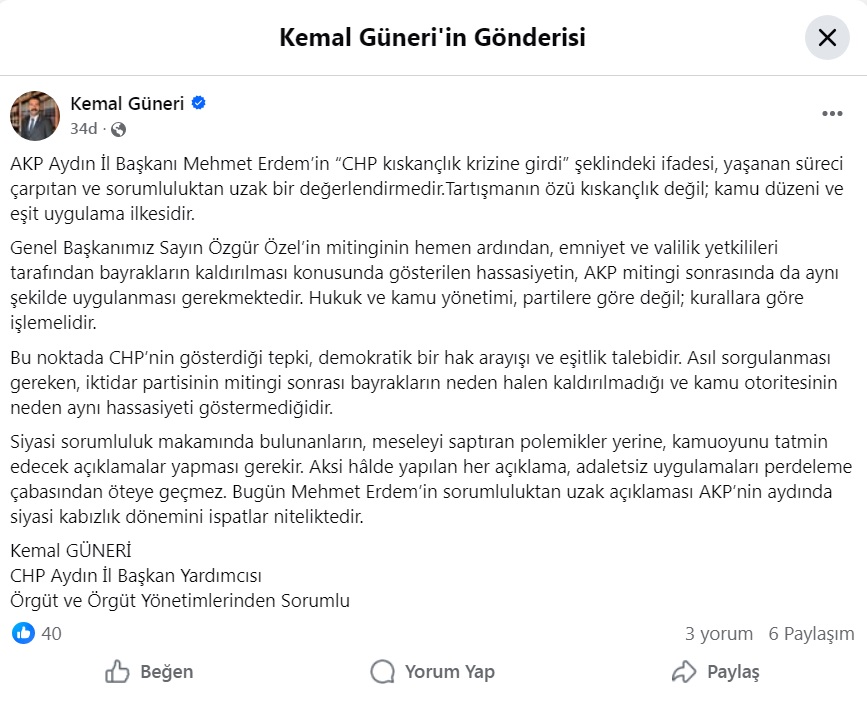Click the Paylaş share button
The image size is (867, 704).
pos(715,671)
